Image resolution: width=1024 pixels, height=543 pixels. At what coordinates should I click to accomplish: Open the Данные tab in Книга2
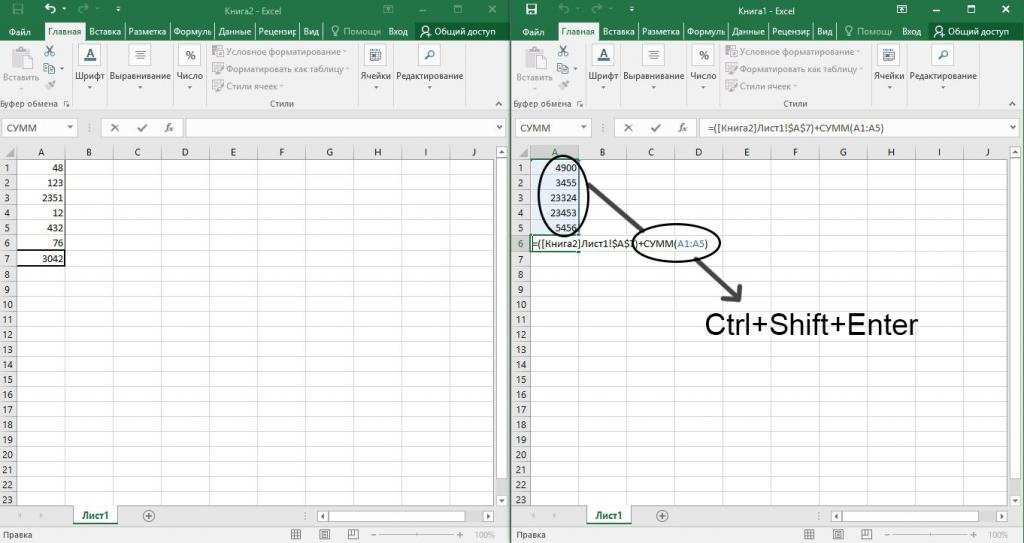tap(234, 31)
